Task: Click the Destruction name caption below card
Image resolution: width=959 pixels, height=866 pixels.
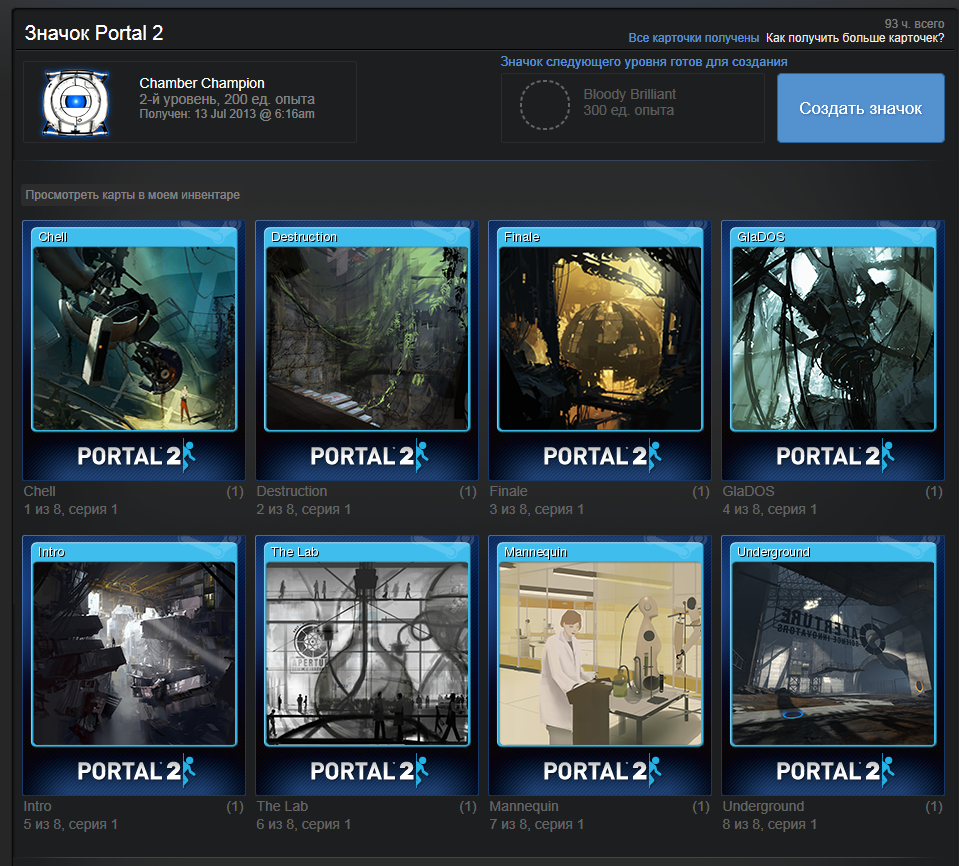Action: coord(292,491)
